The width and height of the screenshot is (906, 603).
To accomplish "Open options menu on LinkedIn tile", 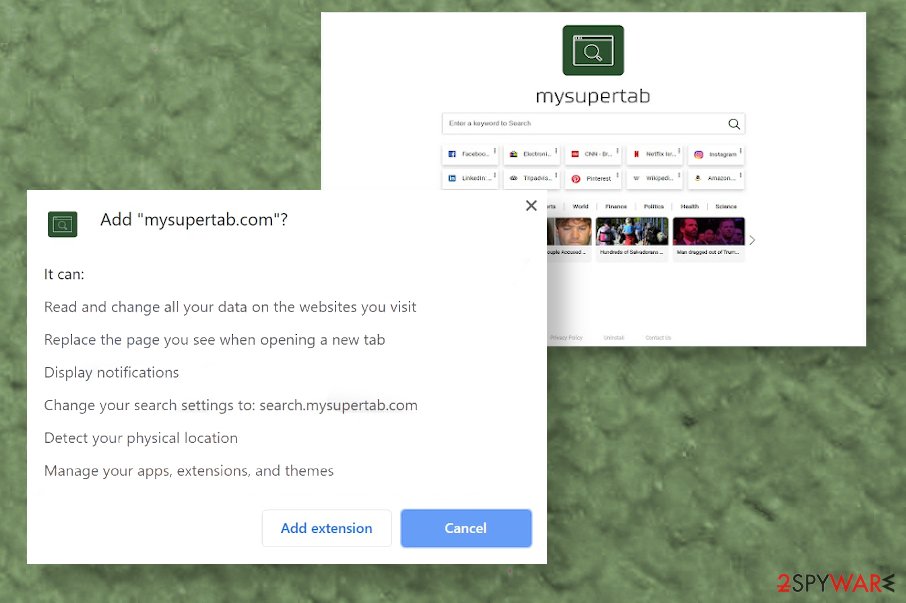I will click(495, 175).
